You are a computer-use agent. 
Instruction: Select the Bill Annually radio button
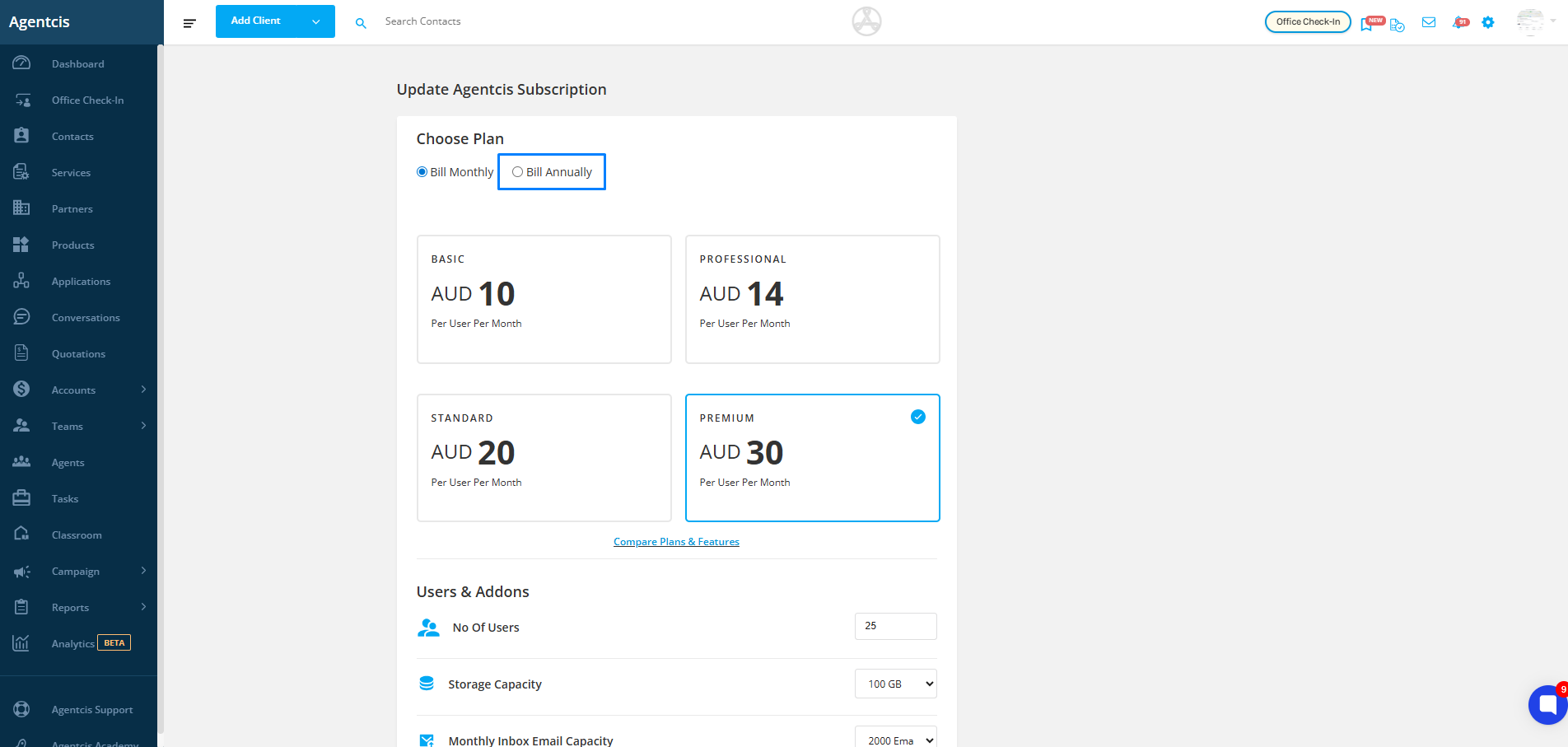coord(517,172)
